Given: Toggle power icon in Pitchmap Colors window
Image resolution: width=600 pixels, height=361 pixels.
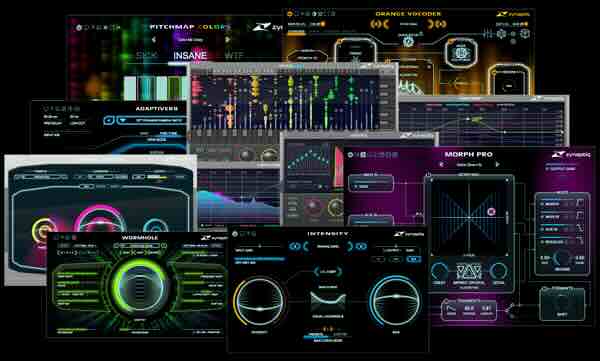Looking at the screenshot, I should [x=79, y=28].
